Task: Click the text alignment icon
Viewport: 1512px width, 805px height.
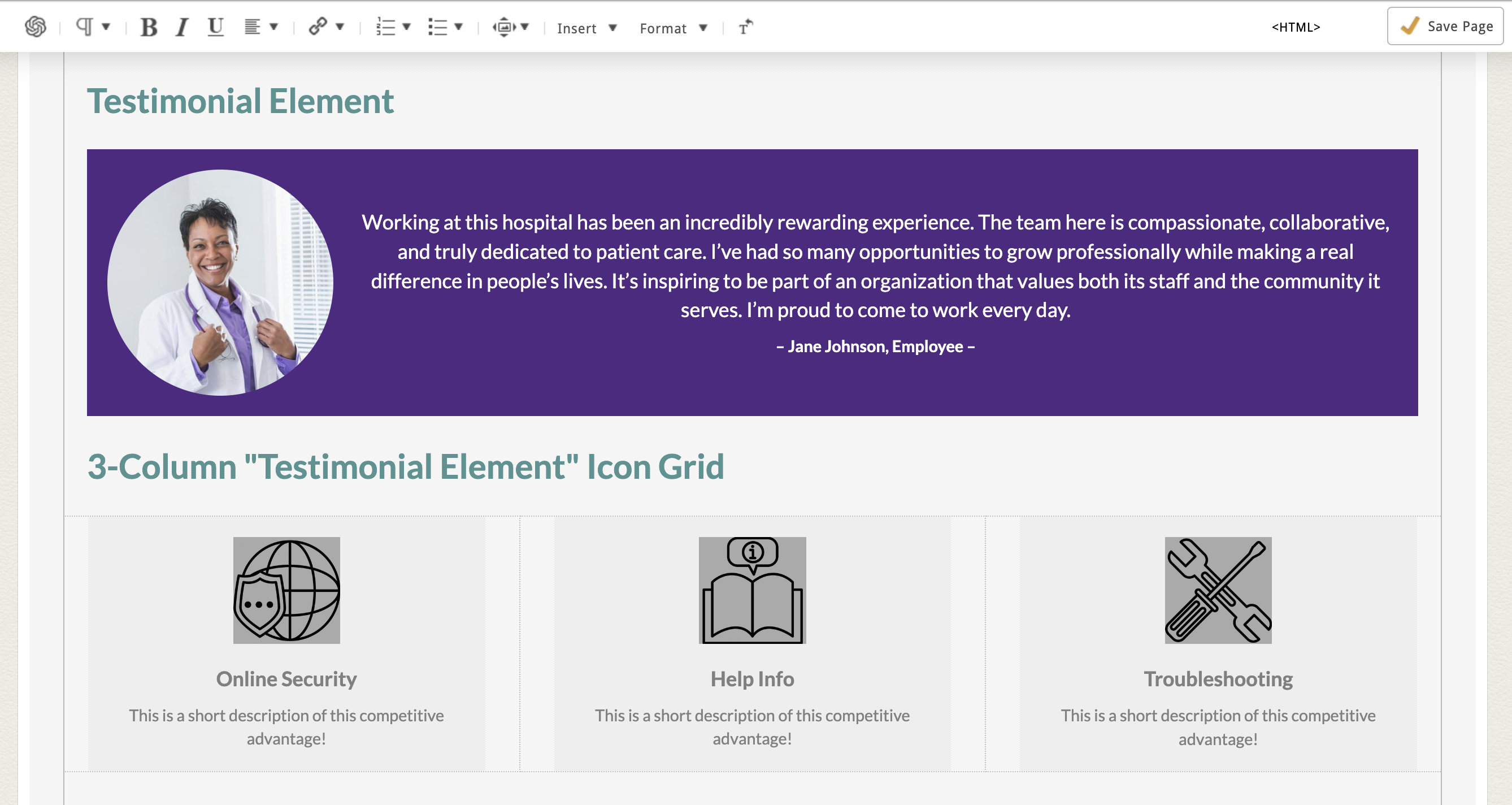Action: [253, 27]
